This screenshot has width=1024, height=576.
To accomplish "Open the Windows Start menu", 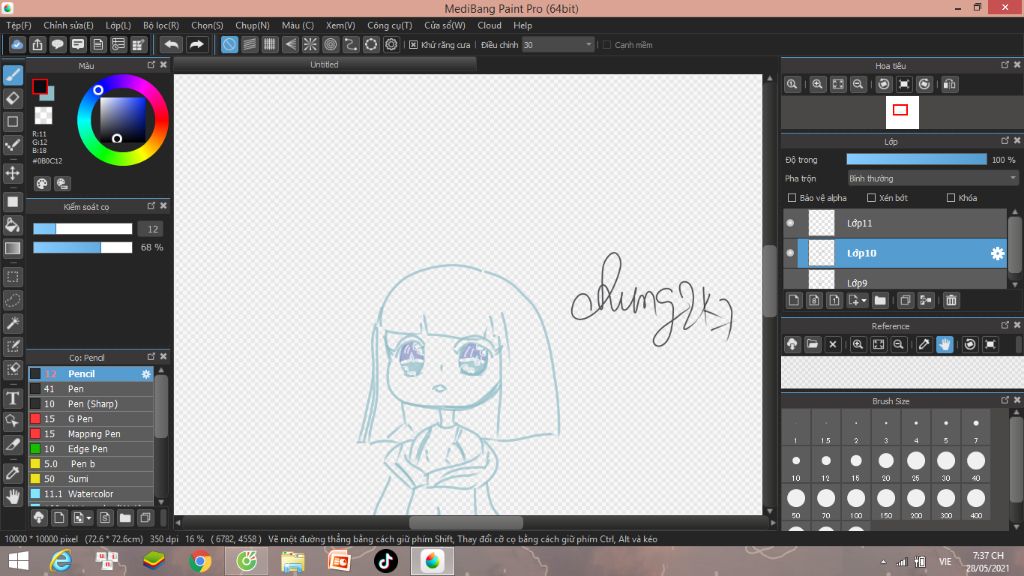I will pyautogui.click(x=18, y=562).
